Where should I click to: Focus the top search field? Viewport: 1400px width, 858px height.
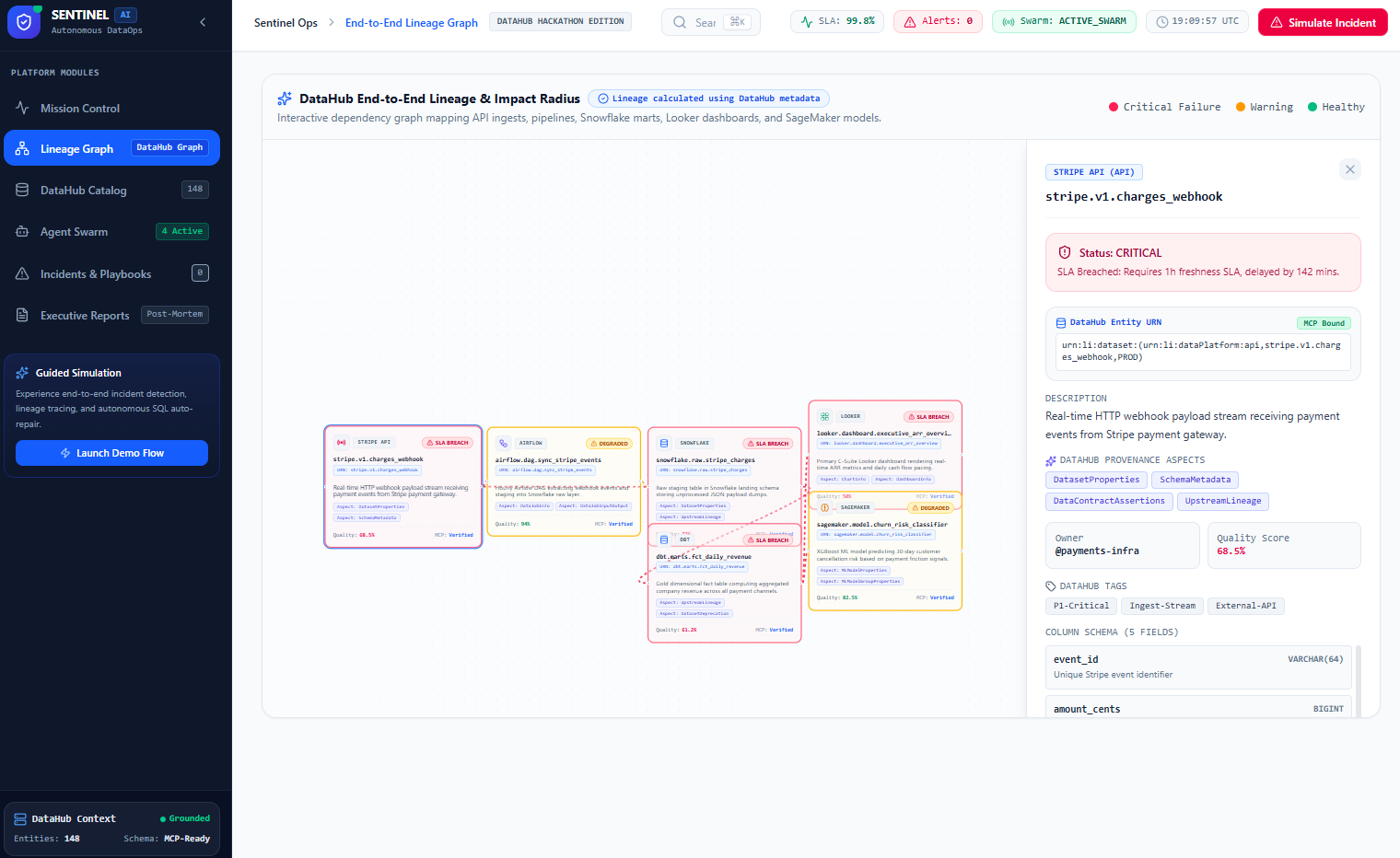pyautogui.click(x=711, y=22)
